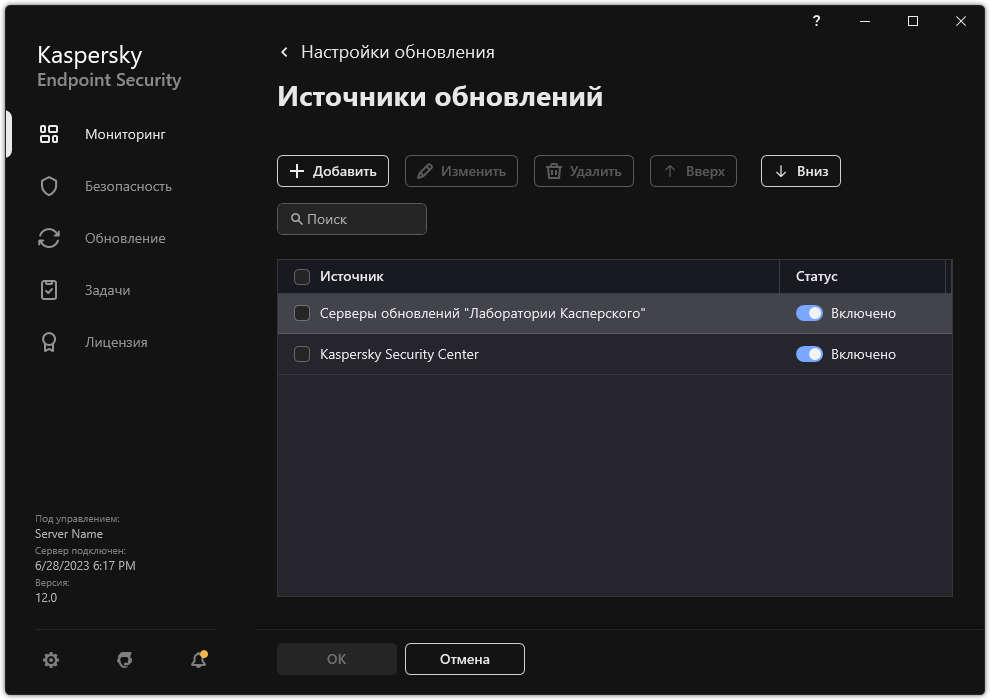Open the notifications bell icon
Viewport: 990px width, 700px height.
point(197,660)
